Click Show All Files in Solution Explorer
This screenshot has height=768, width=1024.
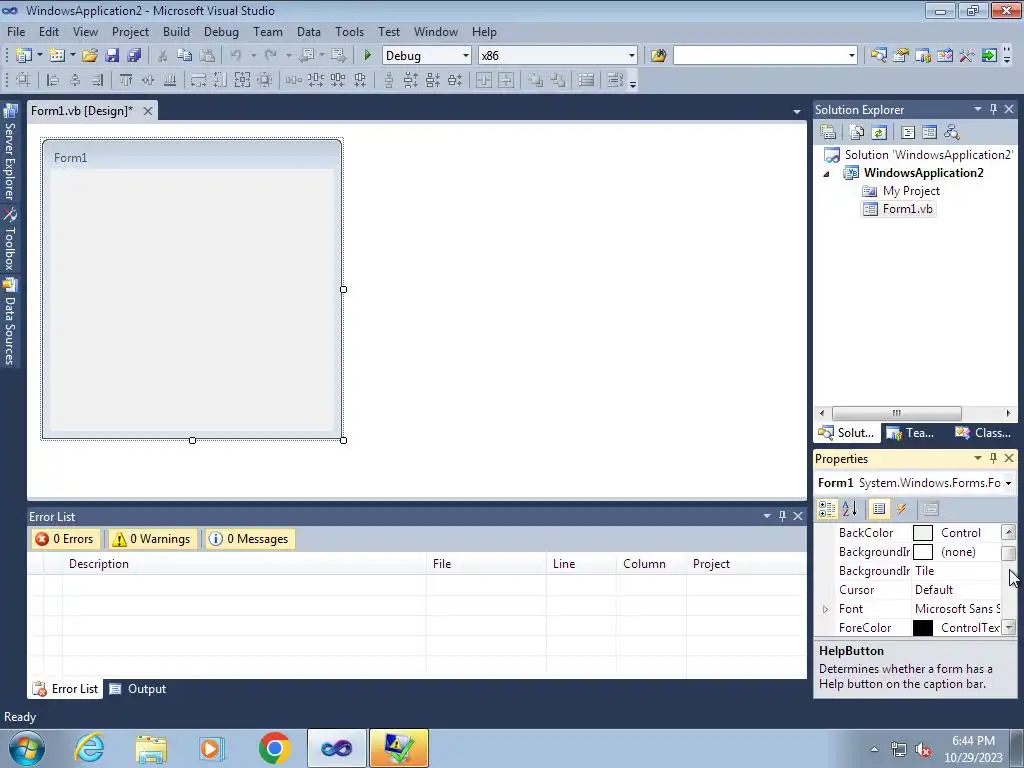(x=857, y=132)
